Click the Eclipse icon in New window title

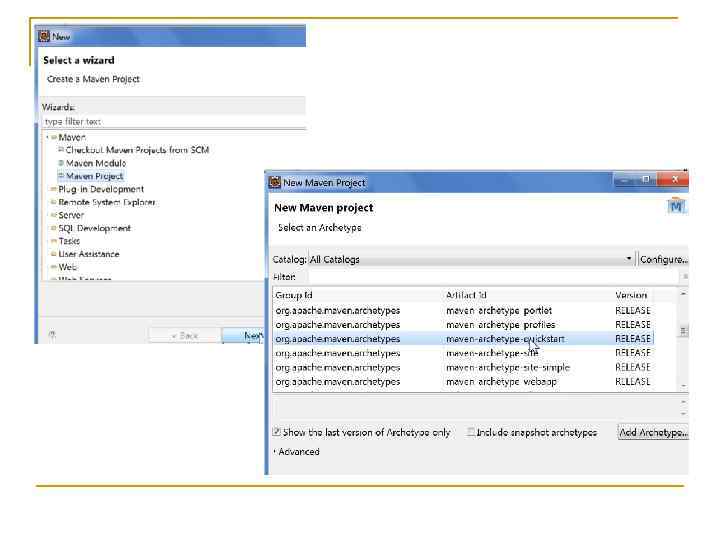coord(44,36)
